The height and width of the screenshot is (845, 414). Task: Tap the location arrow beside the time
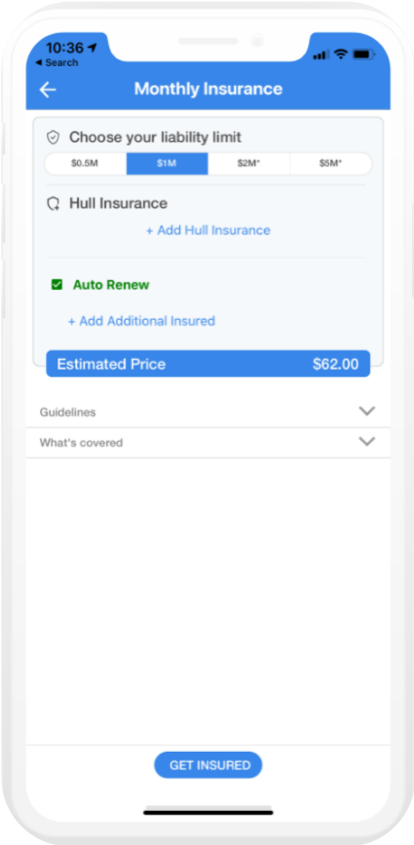[92, 48]
